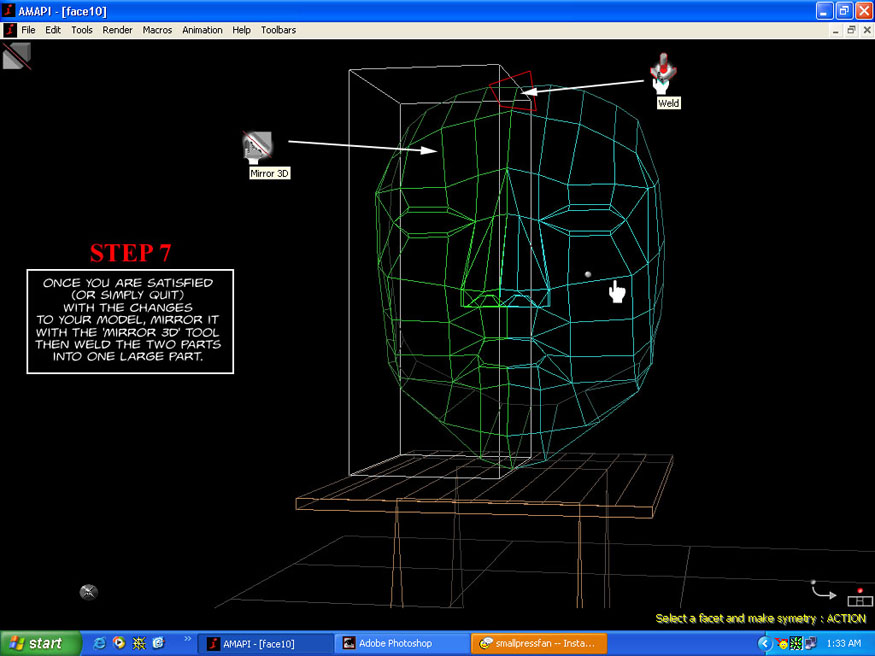Screen dimensions: 875x656
Task: Expand hidden system tray icons arrow
Action: tap(765, 643)
